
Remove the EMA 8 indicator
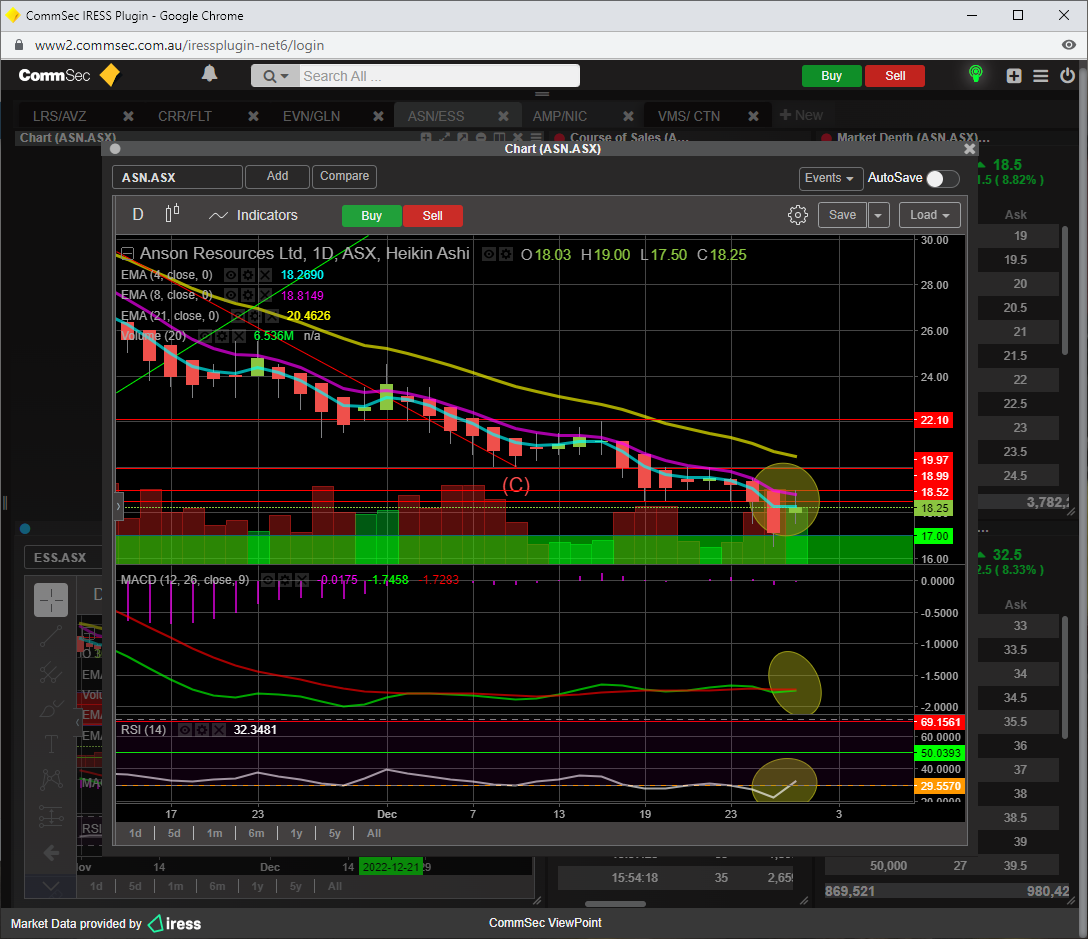(265, 295)
